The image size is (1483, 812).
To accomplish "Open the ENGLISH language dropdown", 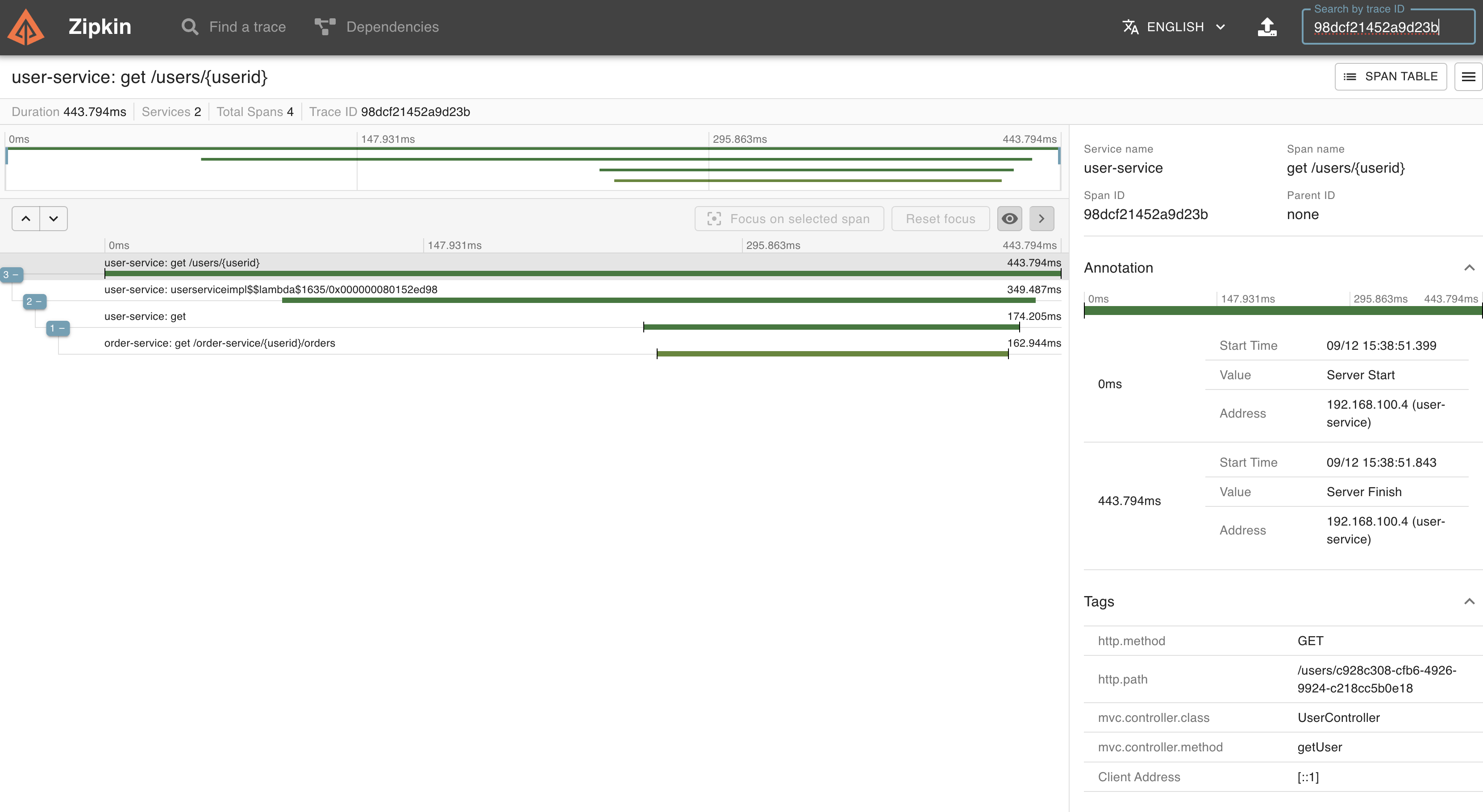I will 1185,27.
